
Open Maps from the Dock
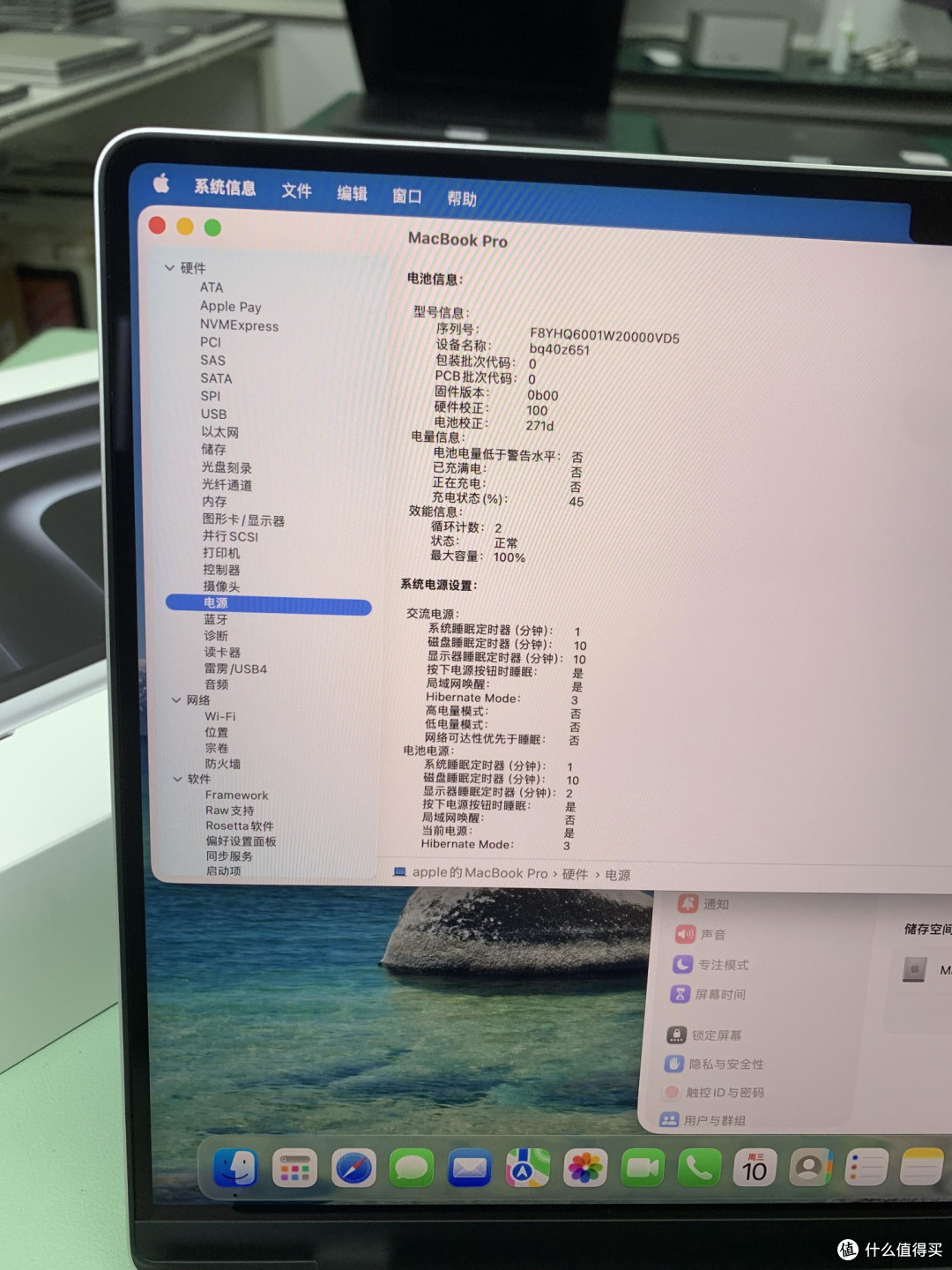[527, 1169]
